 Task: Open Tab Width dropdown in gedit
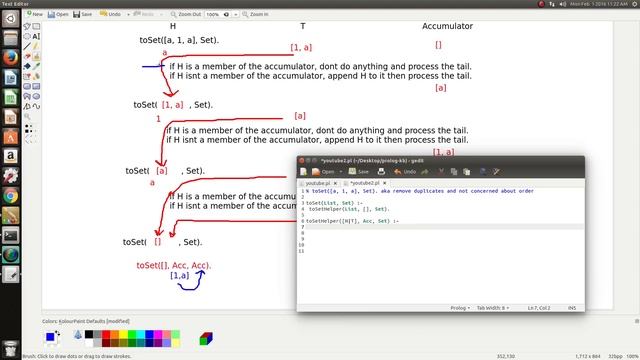point(493,308)
